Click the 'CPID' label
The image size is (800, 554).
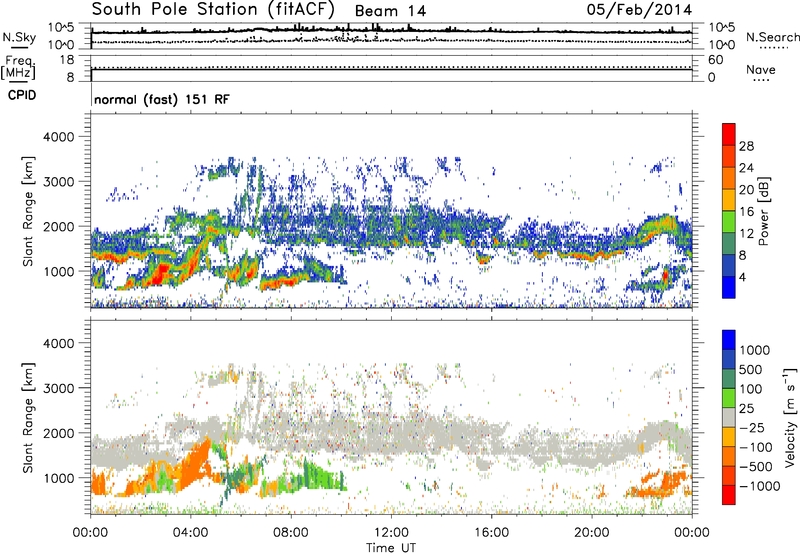22,95
